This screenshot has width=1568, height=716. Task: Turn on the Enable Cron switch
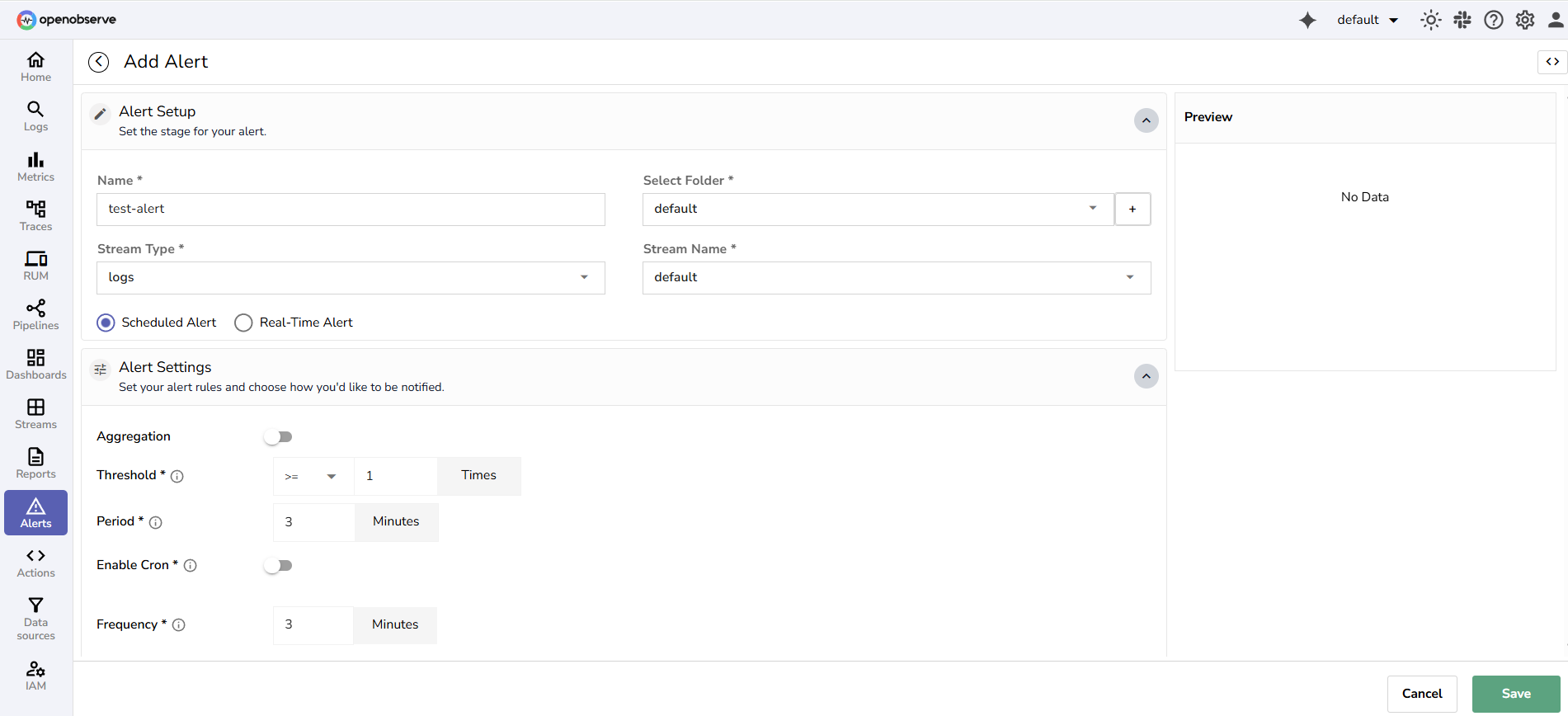point(278,566)
